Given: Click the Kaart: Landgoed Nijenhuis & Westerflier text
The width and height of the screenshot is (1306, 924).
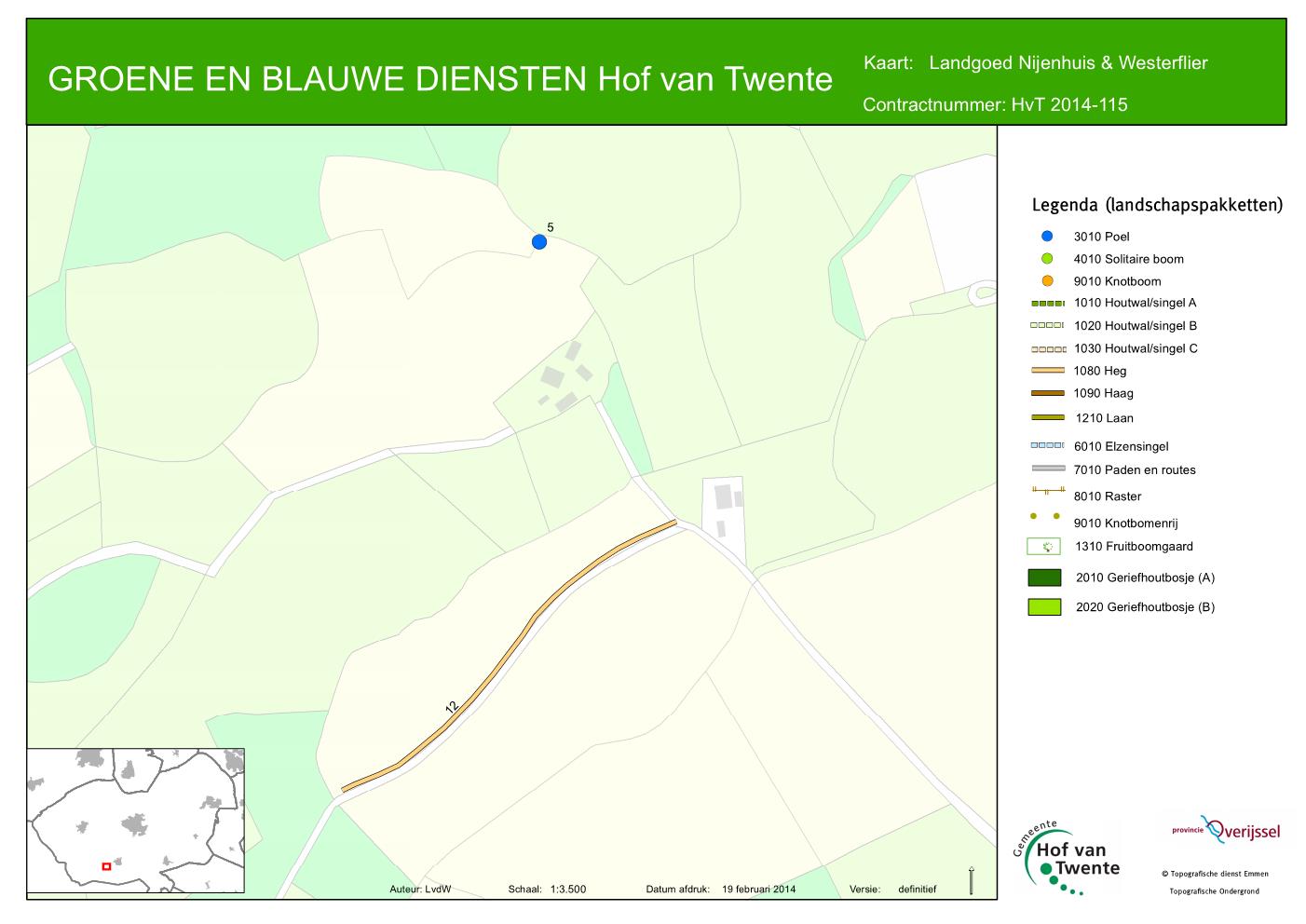Looking at the screenshot, I should tap(1036, 63).
